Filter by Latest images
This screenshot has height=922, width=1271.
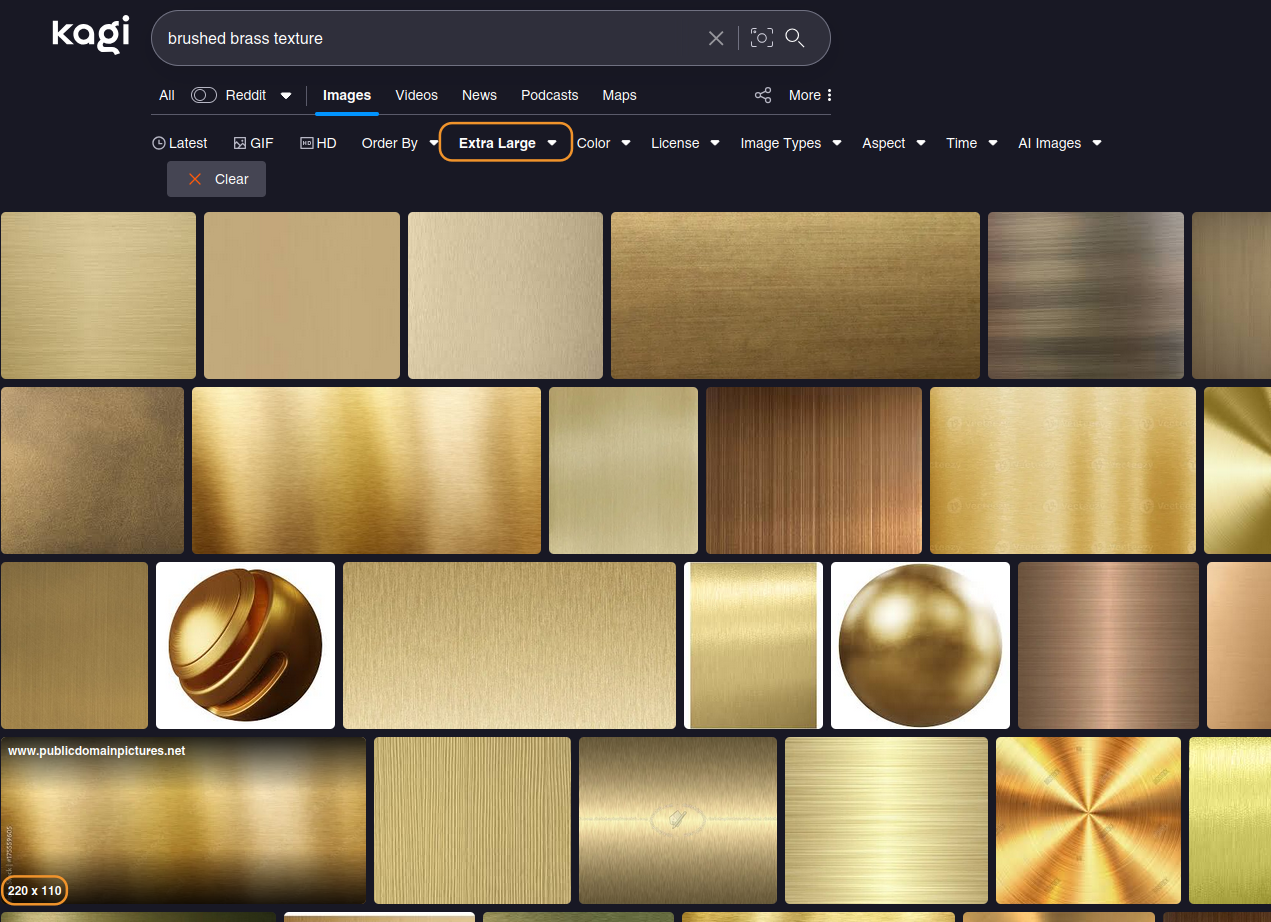coord(180,143)
